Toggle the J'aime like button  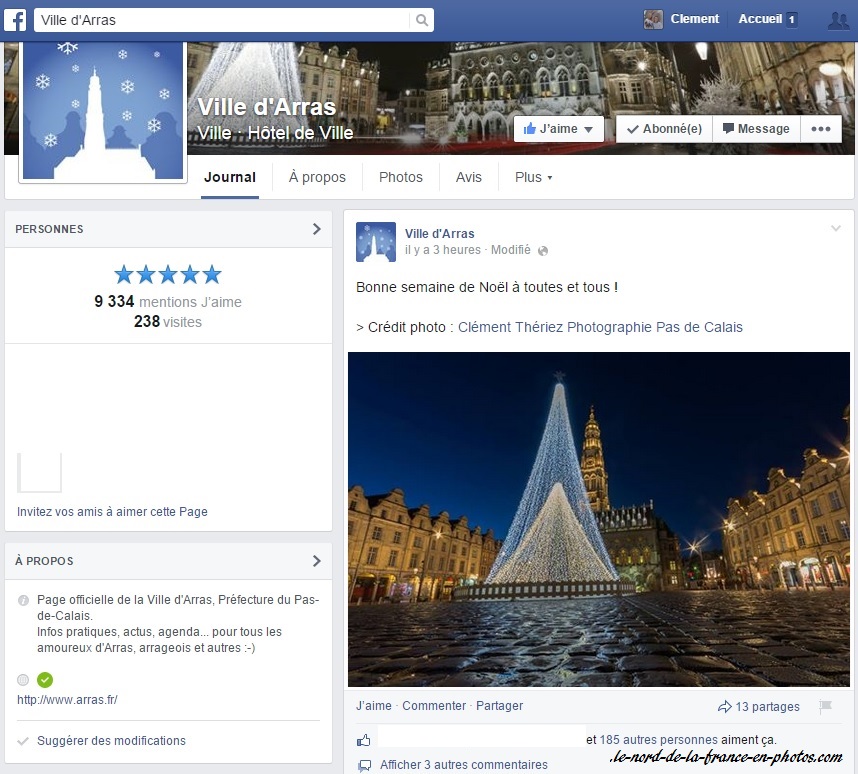pos(559,129)
